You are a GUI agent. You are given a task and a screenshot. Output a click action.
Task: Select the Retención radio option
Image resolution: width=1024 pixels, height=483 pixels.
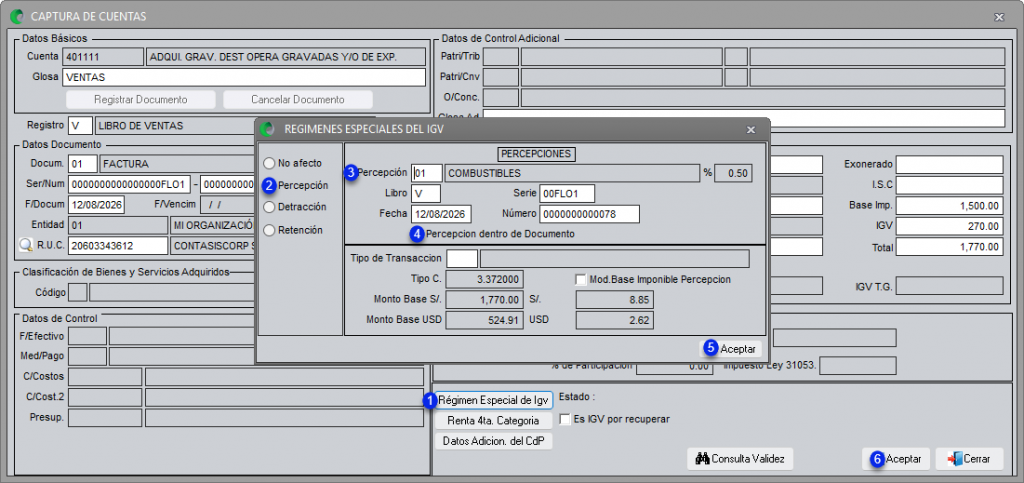(268, 230)
